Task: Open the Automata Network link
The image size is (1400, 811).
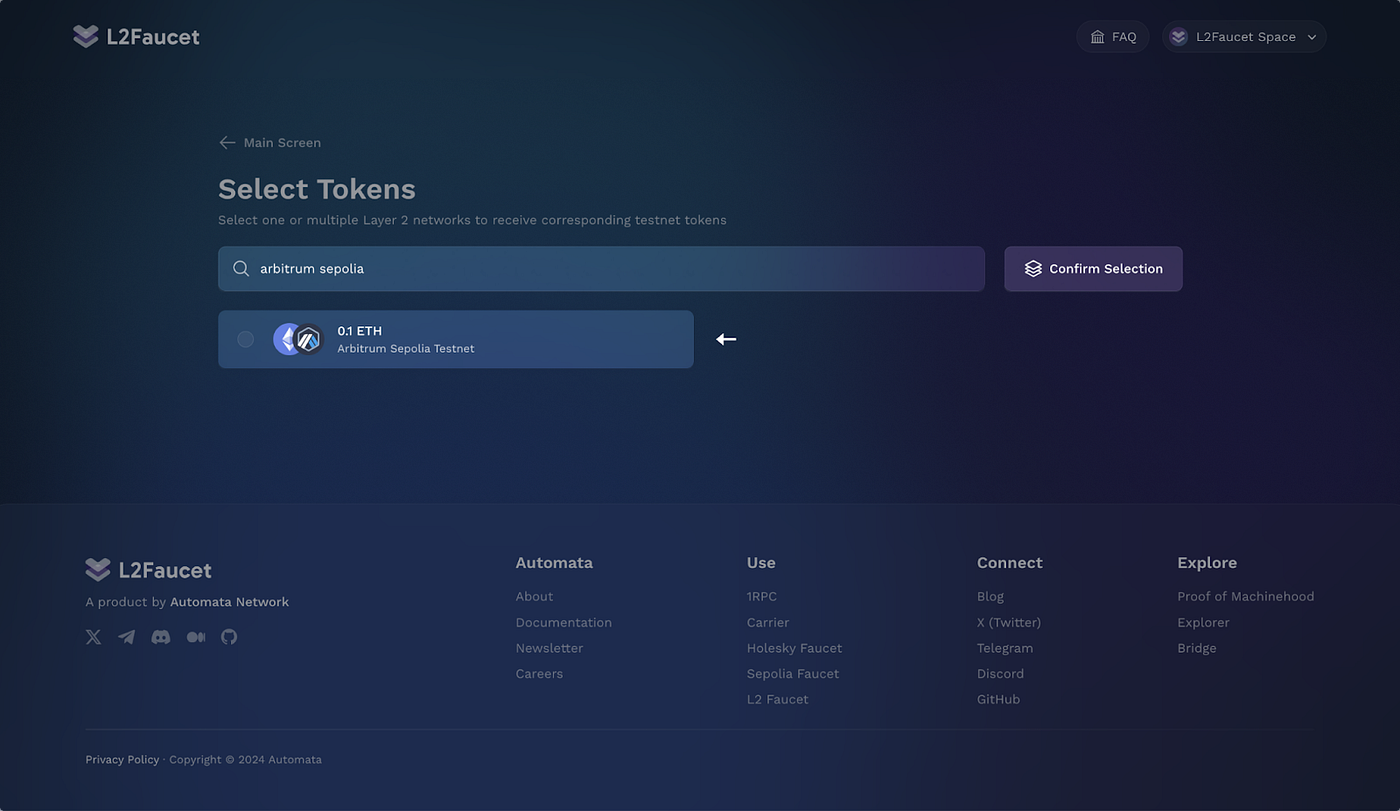Action: [229, 602]
